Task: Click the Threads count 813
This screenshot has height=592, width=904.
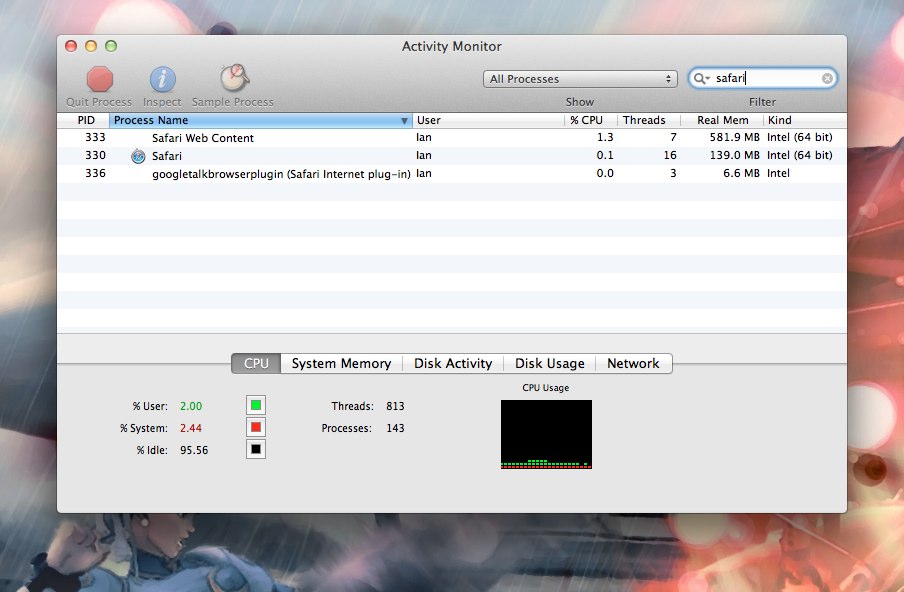Action: click(x=396, y=406)
